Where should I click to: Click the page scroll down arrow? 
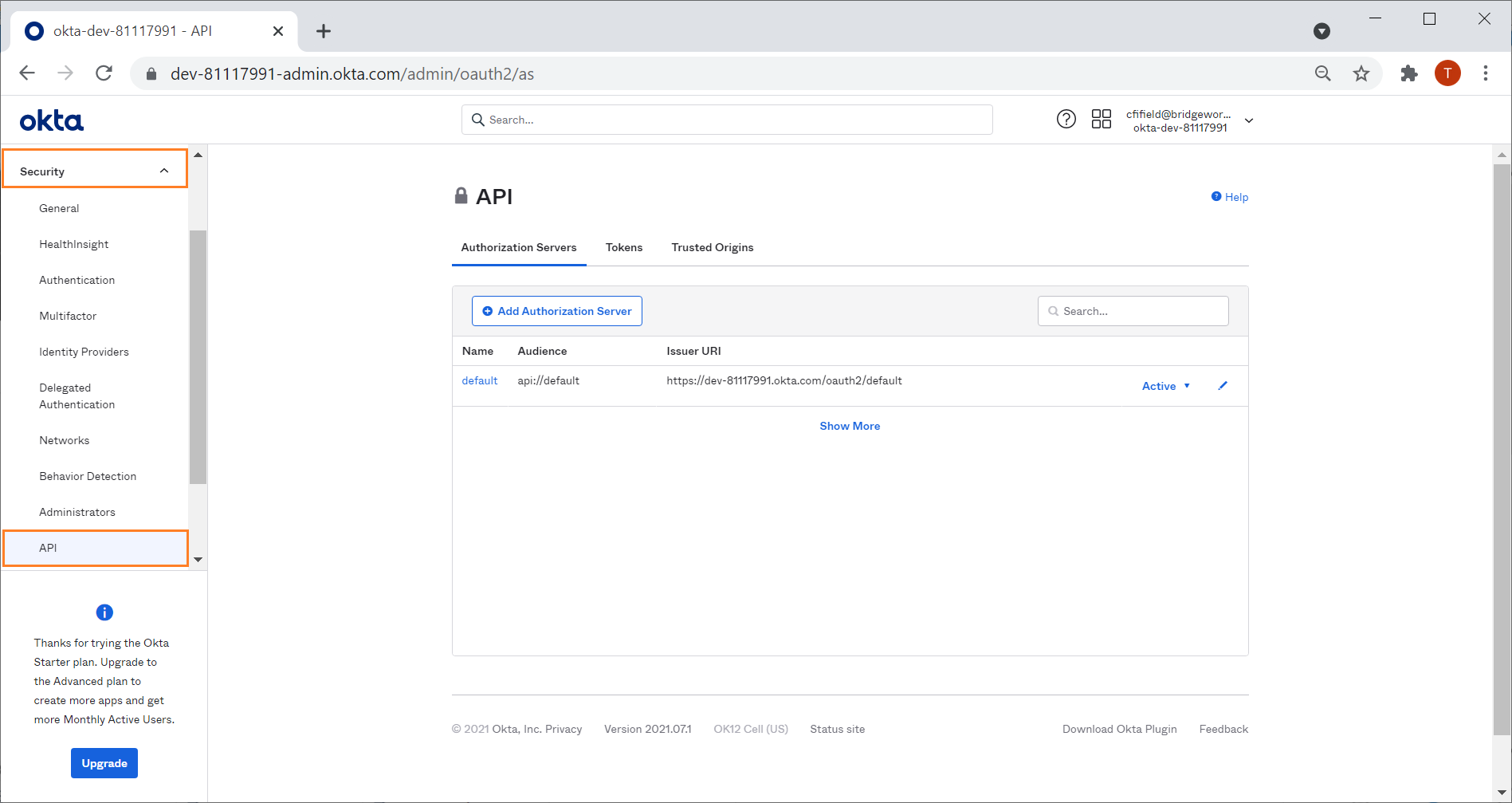[1502, 793]
